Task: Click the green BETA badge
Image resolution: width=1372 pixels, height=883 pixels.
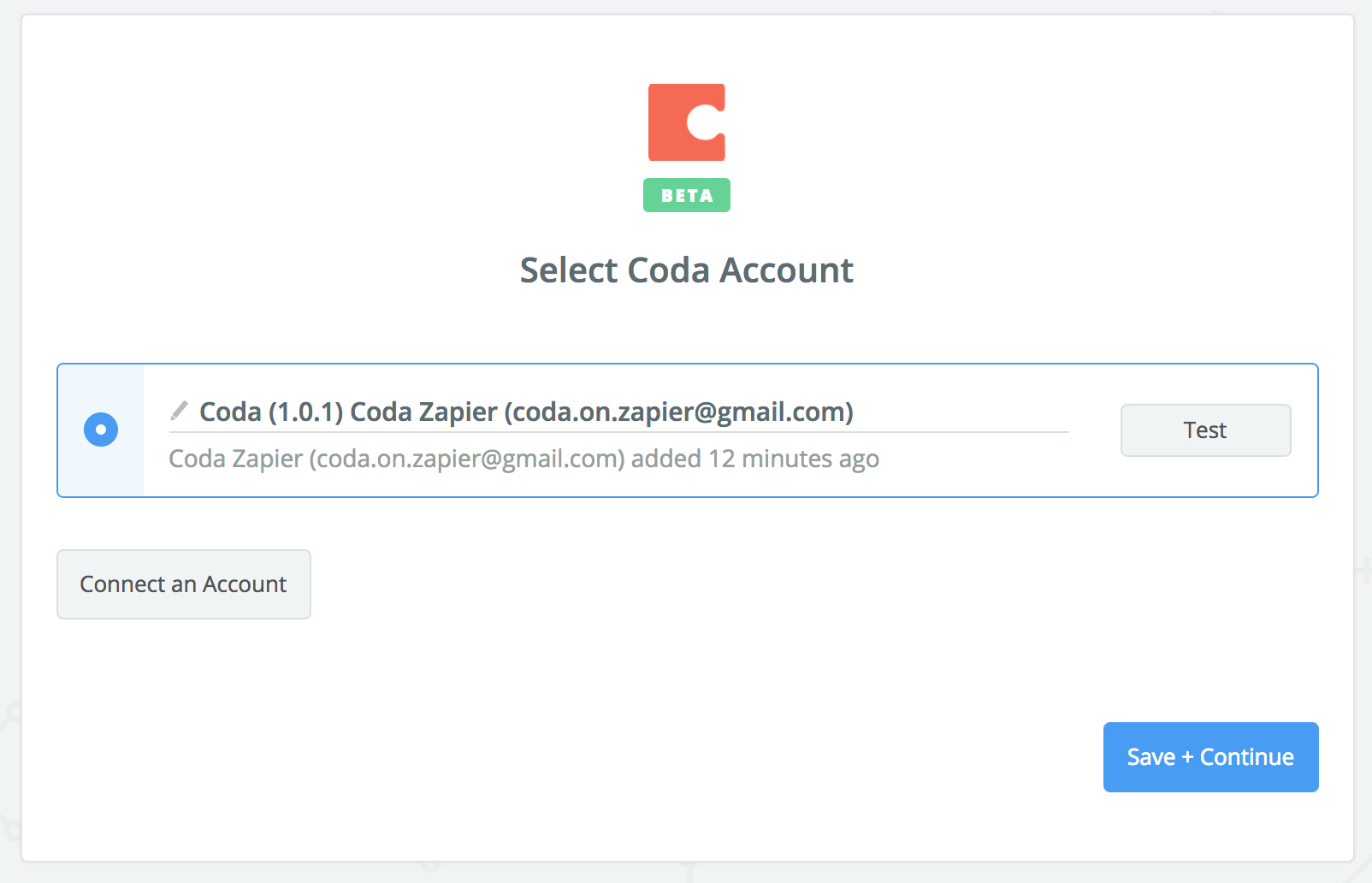Action: pos(687,195)
